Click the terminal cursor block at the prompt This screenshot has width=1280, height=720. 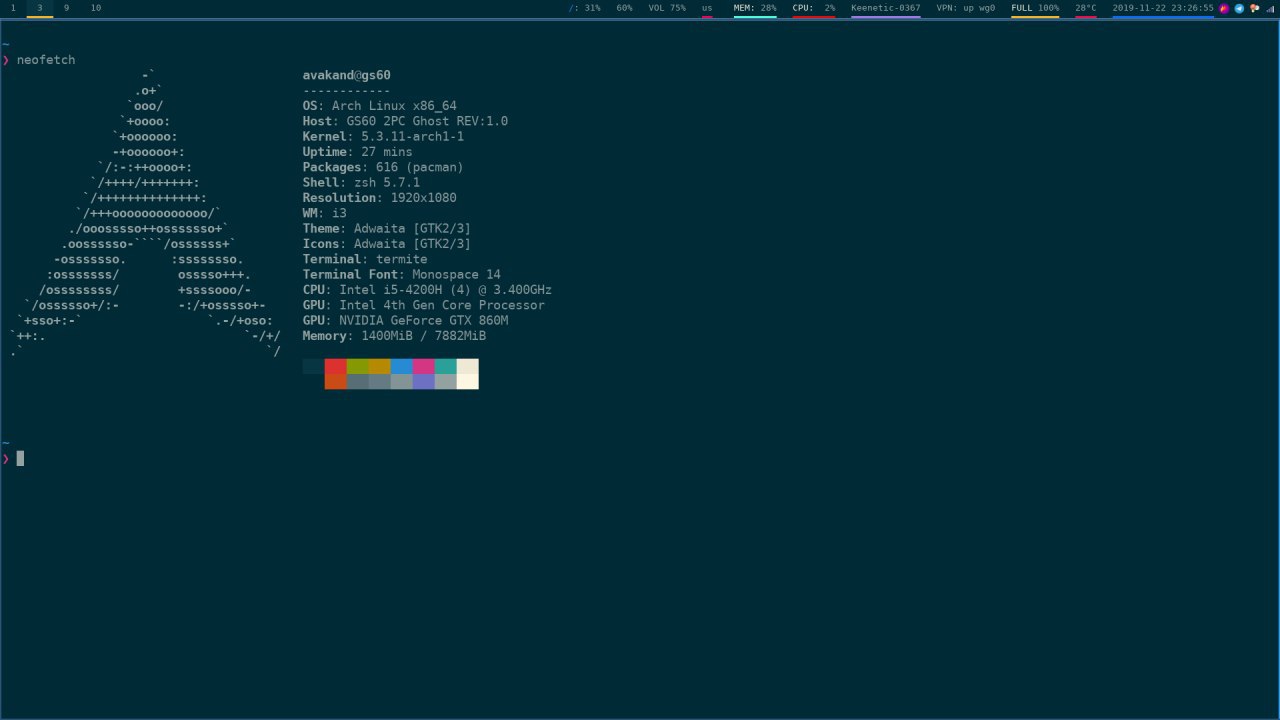20,458
